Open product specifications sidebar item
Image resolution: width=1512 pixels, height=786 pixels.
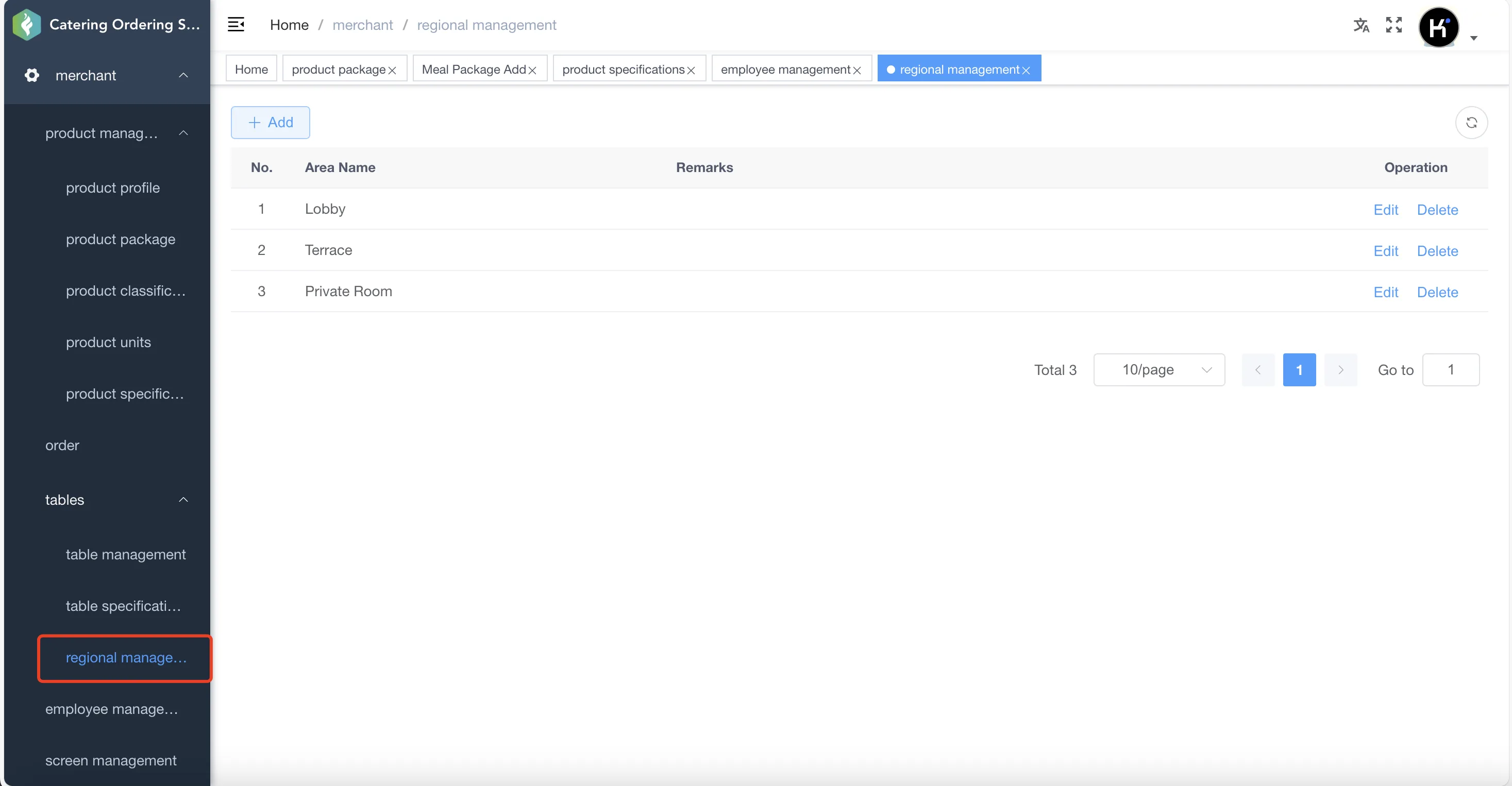click(x=124, y=394)
